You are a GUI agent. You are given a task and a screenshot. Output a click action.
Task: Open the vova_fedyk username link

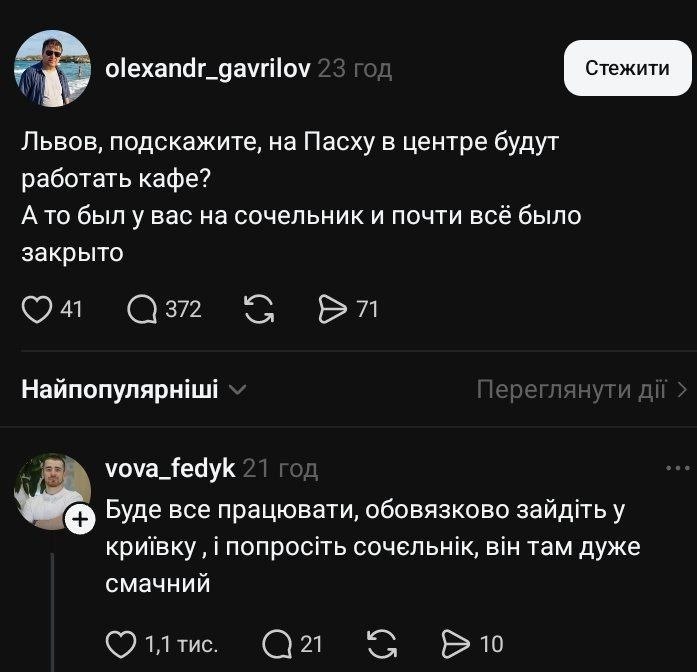point(170,468)
